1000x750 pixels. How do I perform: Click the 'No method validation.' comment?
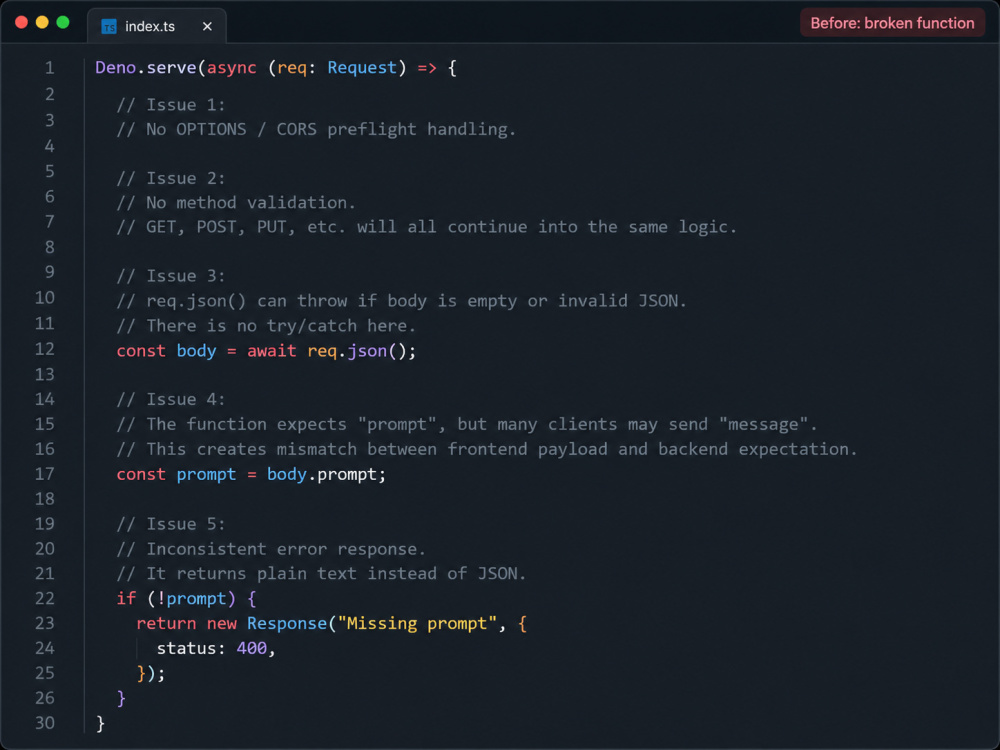point(236,203)
